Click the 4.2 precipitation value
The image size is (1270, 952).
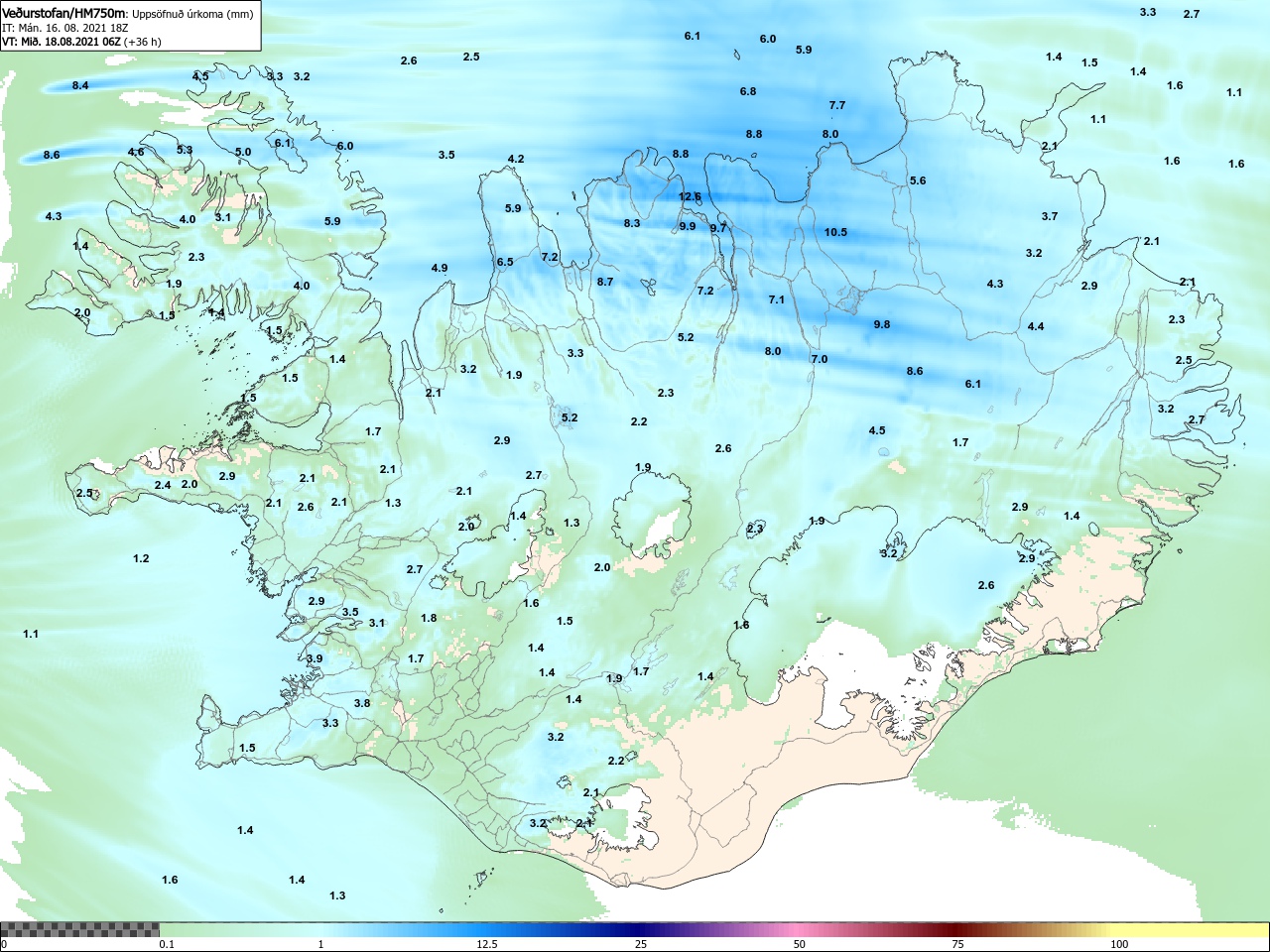[x=516, y=159]
